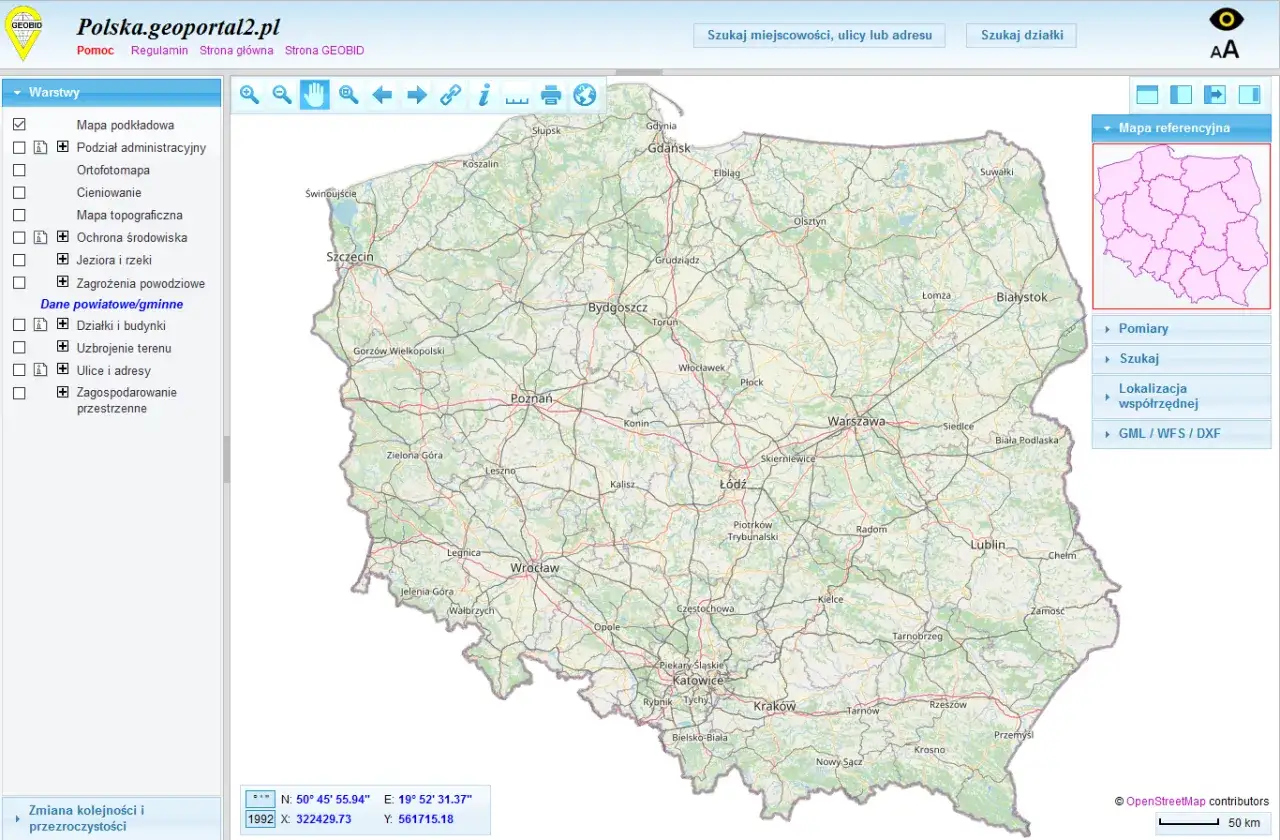Toggle the right panel layout icon
The height and width of the screenshot is (840, 1280).
tap(1249, 95)
